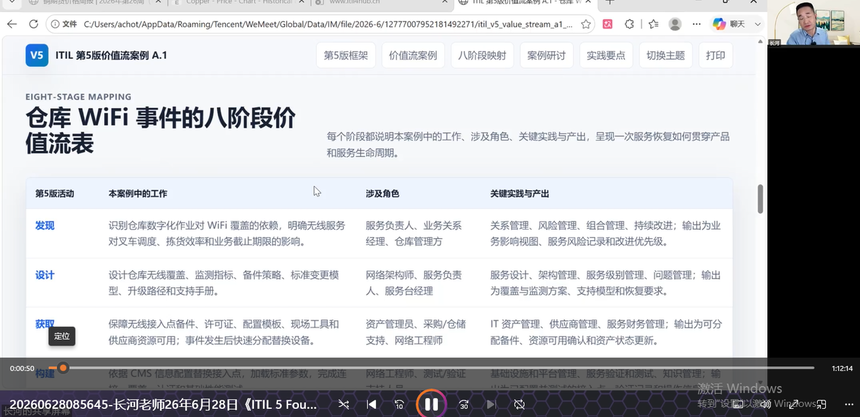860x417 pixels.
Task: Open mini player view icon
Action: pos(821,405)
